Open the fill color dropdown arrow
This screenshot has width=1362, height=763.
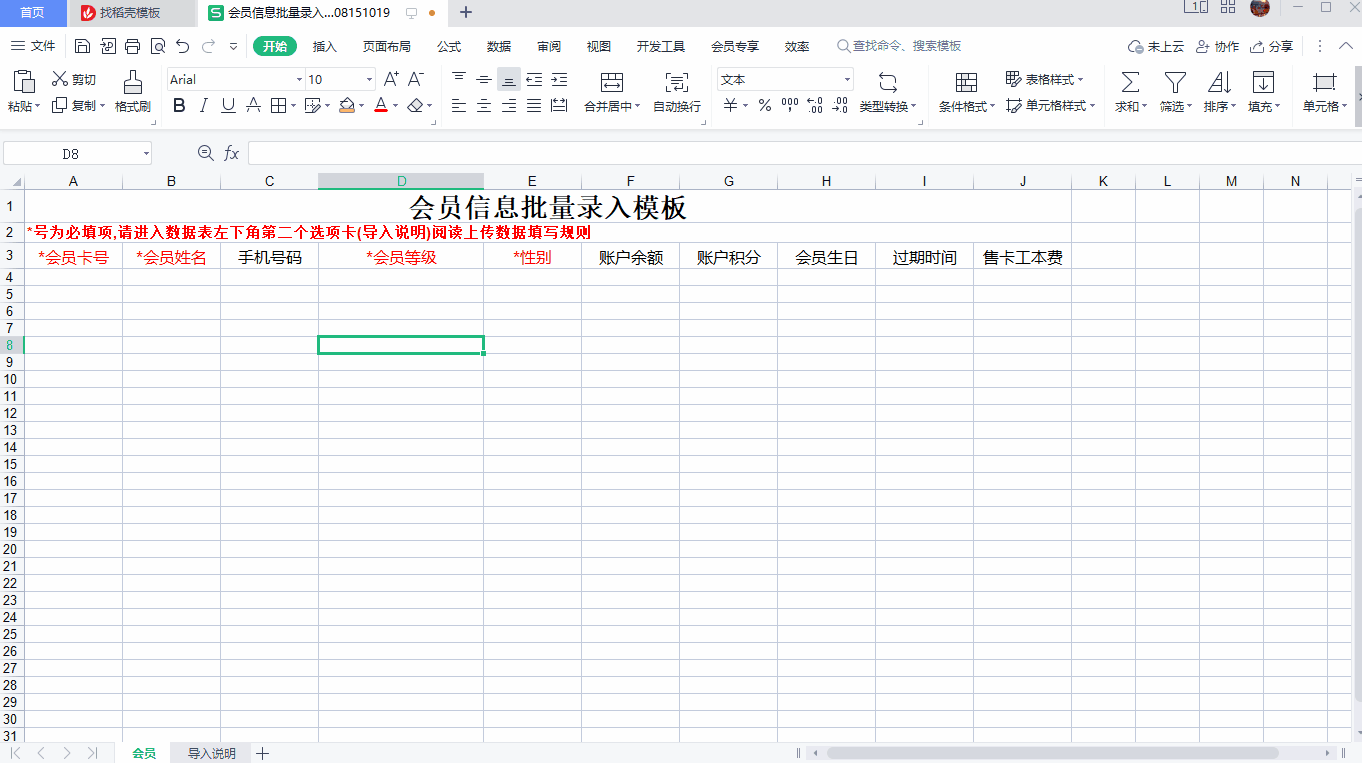360,105
